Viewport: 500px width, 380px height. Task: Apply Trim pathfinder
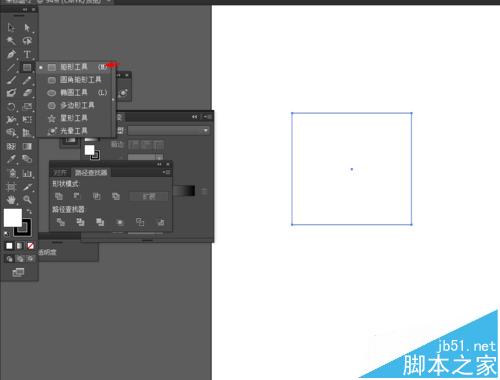(80, 222)
